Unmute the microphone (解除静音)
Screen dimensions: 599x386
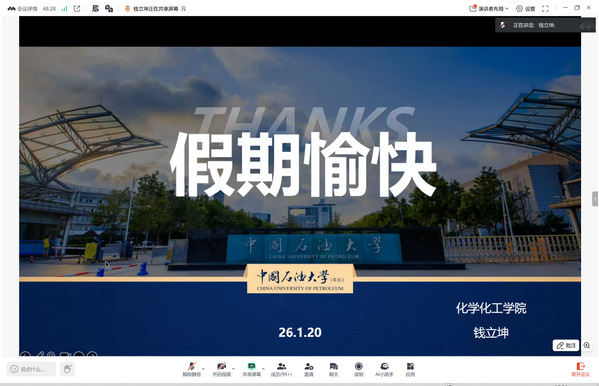point(192,370)
